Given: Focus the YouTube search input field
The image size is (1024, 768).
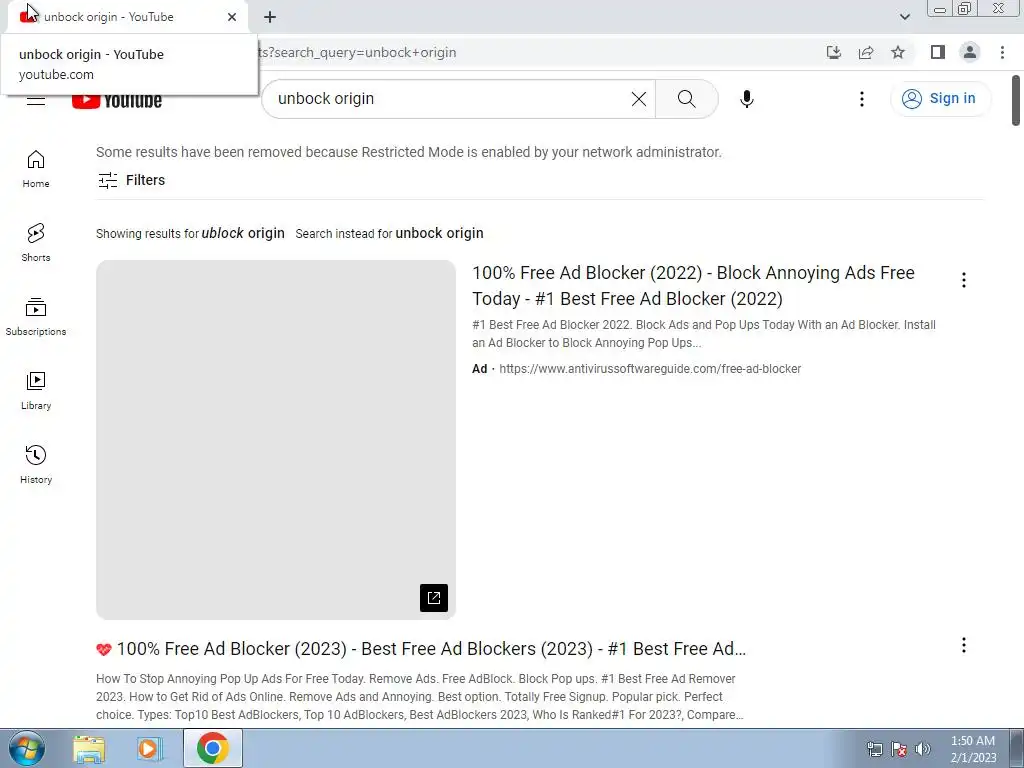Looking at the screenshot, I should click(x=451, y=99).
